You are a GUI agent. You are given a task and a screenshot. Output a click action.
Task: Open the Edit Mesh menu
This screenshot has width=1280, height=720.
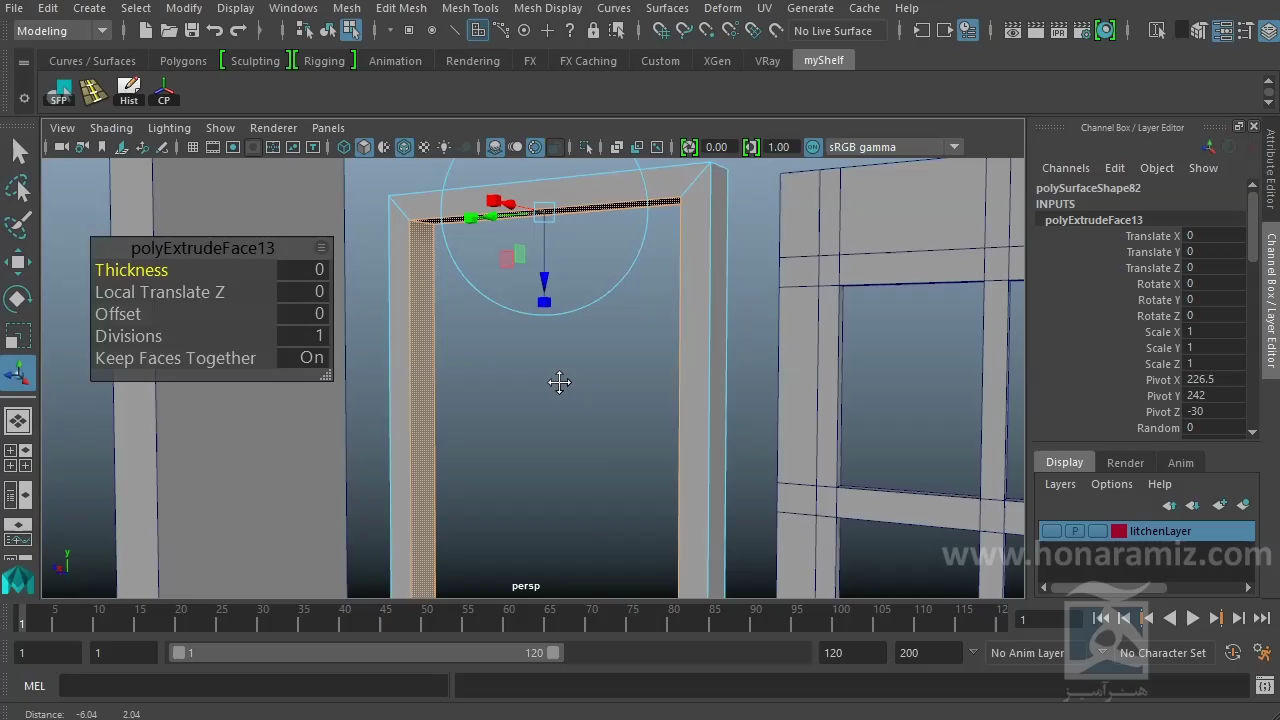coord(401,8)
